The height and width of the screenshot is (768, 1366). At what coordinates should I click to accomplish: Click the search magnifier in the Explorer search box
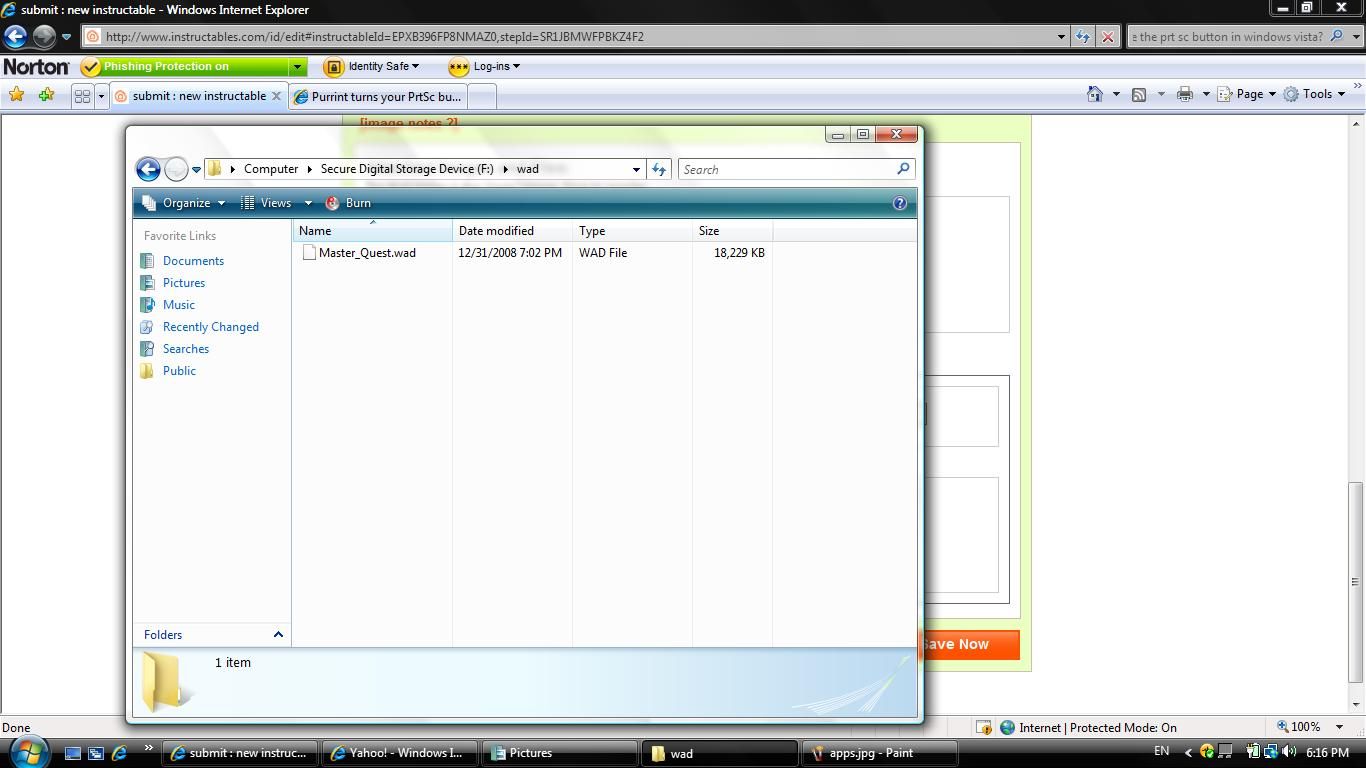[x=902, y=169]
